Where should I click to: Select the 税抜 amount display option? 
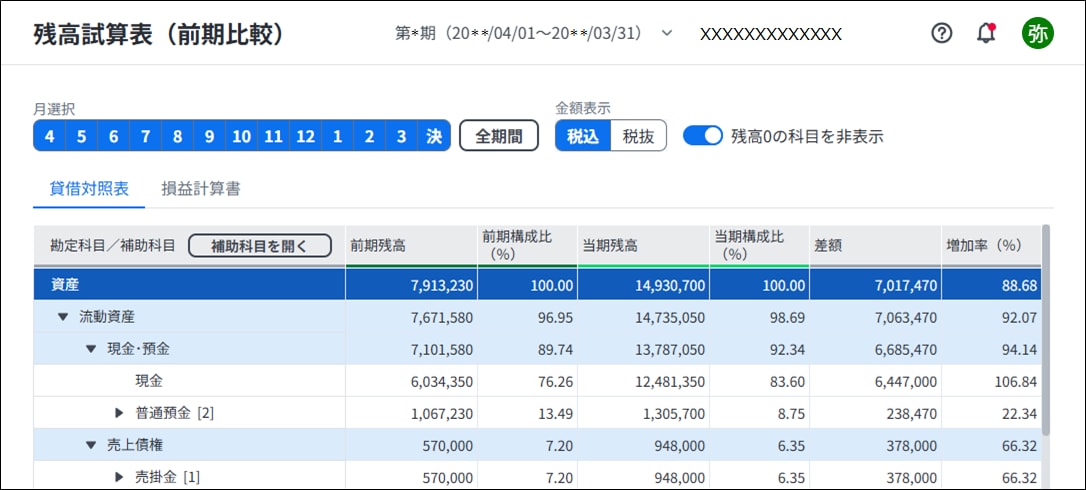pos(639,136)
